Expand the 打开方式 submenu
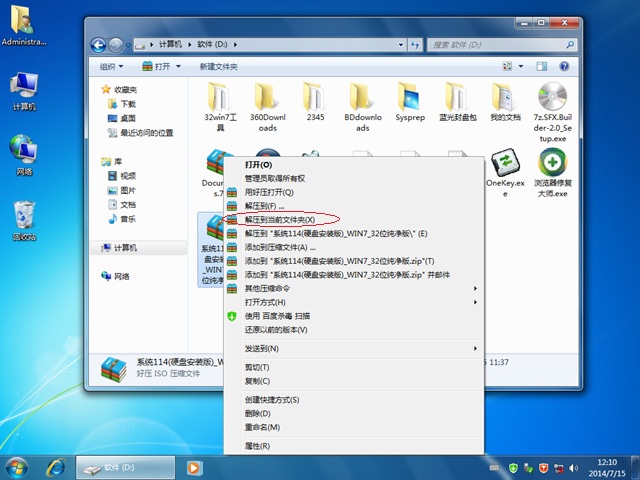The image size is (640, 480). (265, 302)
